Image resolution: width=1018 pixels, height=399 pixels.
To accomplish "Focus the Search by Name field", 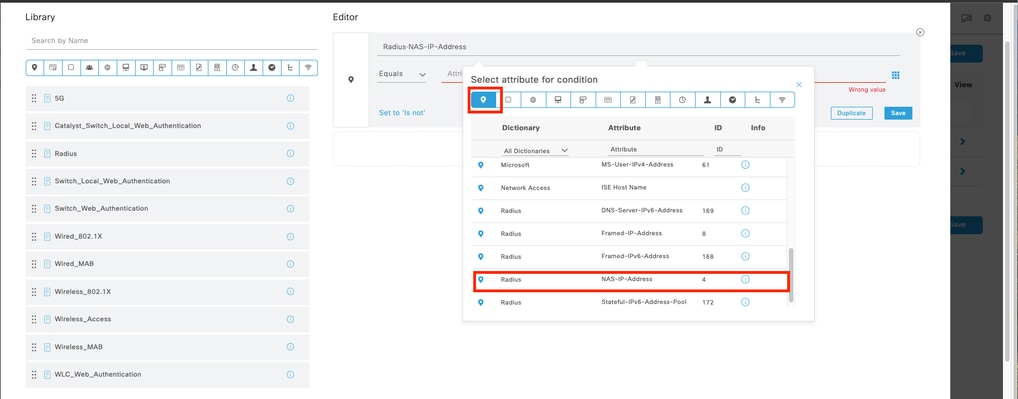I will 171,41.
